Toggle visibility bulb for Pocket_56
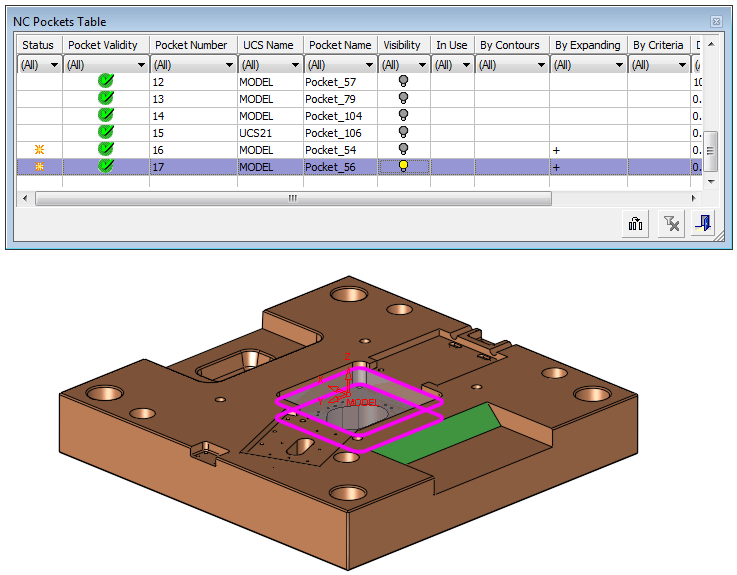 [403, 167]
